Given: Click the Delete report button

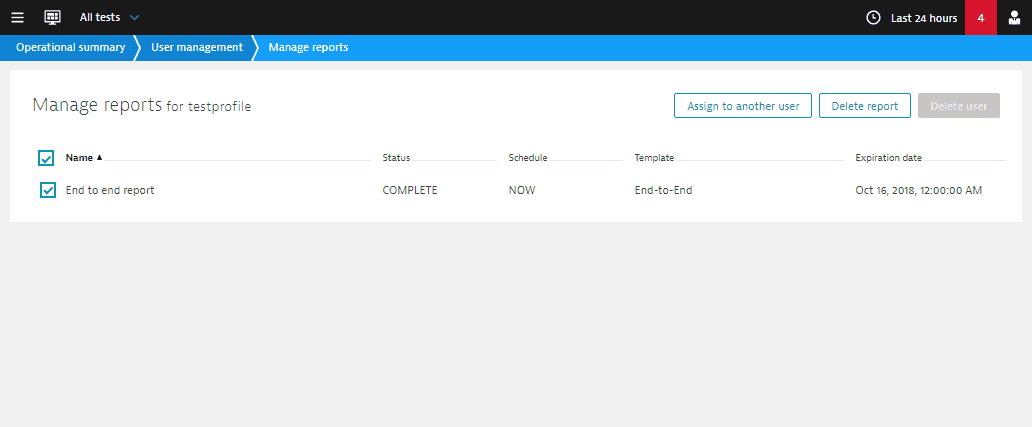Looking at the screenshot, I should 865,106.
